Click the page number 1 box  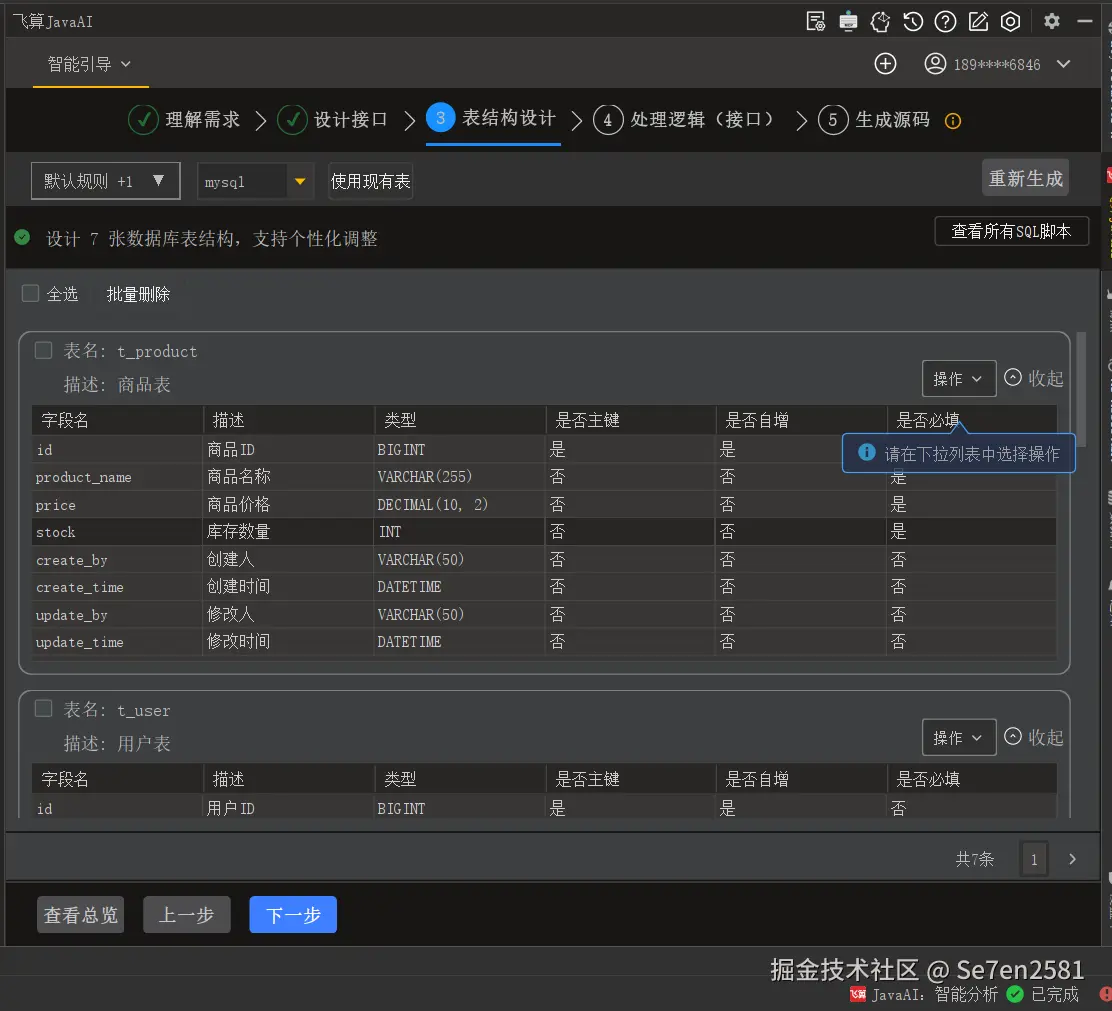pyautogui.click(x=1034, y=859)
